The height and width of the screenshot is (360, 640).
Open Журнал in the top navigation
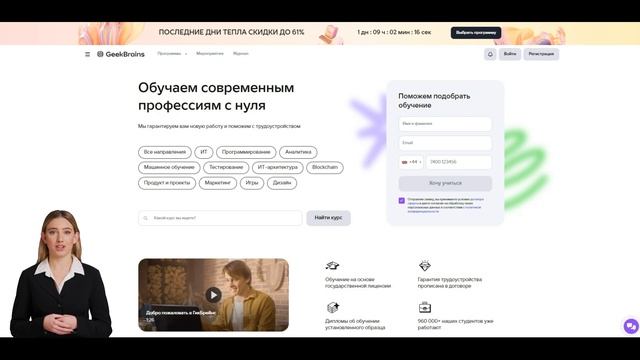(x=241, y=54)
